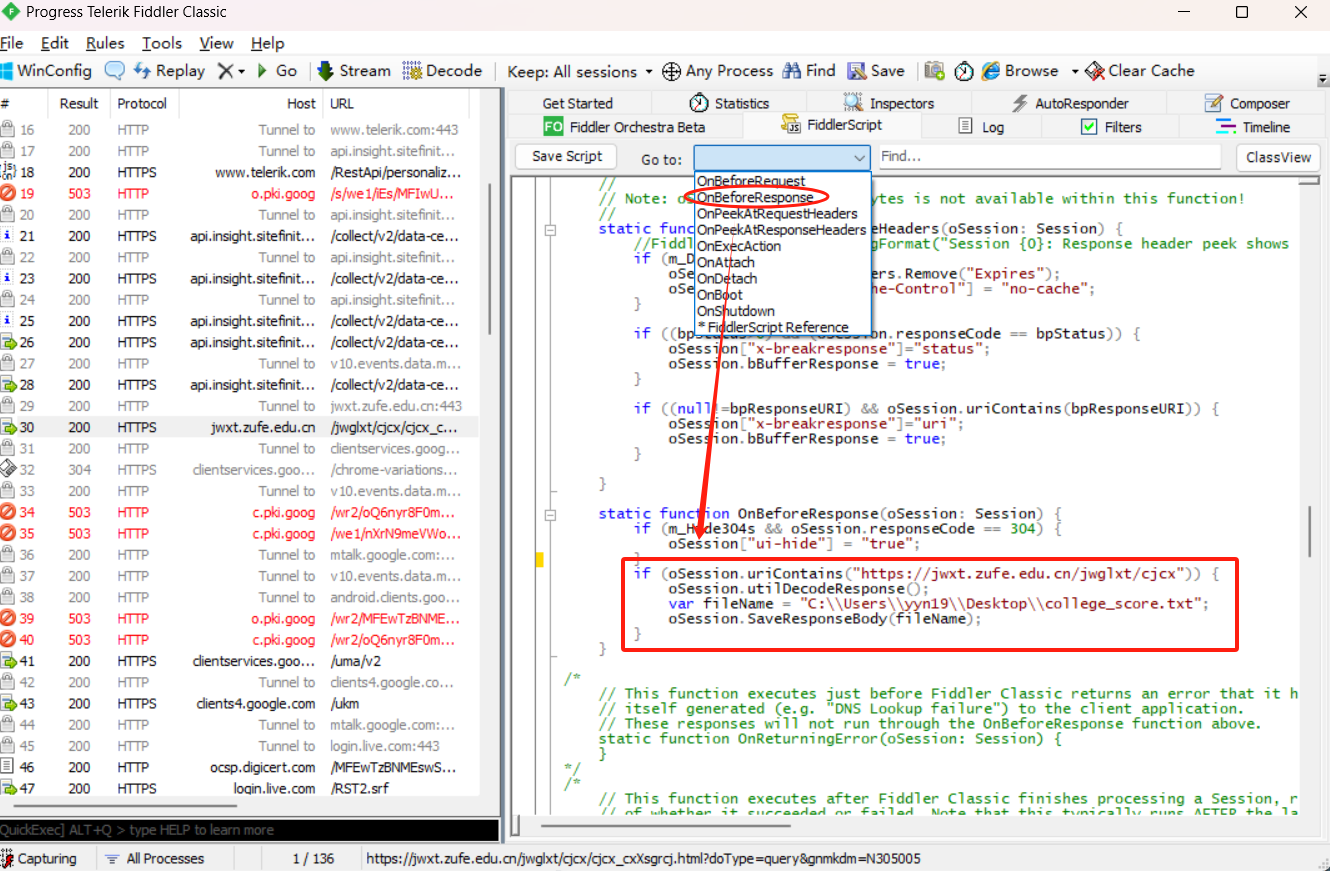Open Keep: All sessions dropdown
Screen dimensions: 1330x871
[x=579, y=71]
